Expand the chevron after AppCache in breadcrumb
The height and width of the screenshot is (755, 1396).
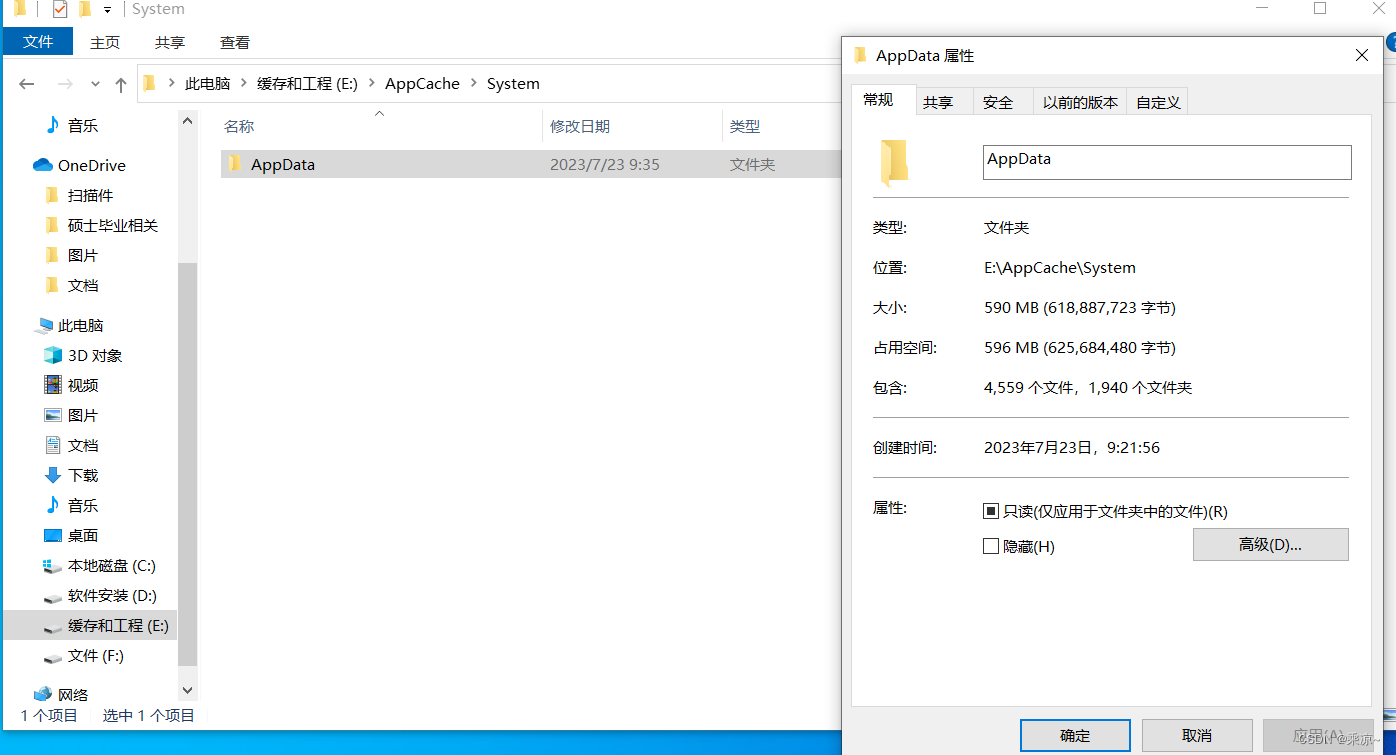coord(474,84)
